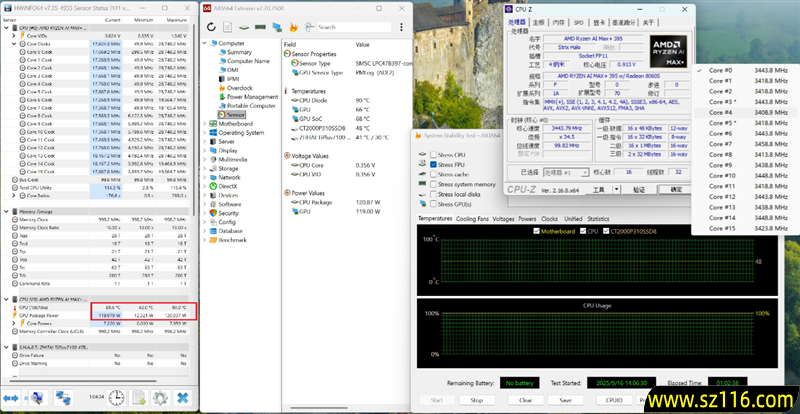800x414 pixels.
Task: Click the HWiNFO log file icon
Action: 139,398
